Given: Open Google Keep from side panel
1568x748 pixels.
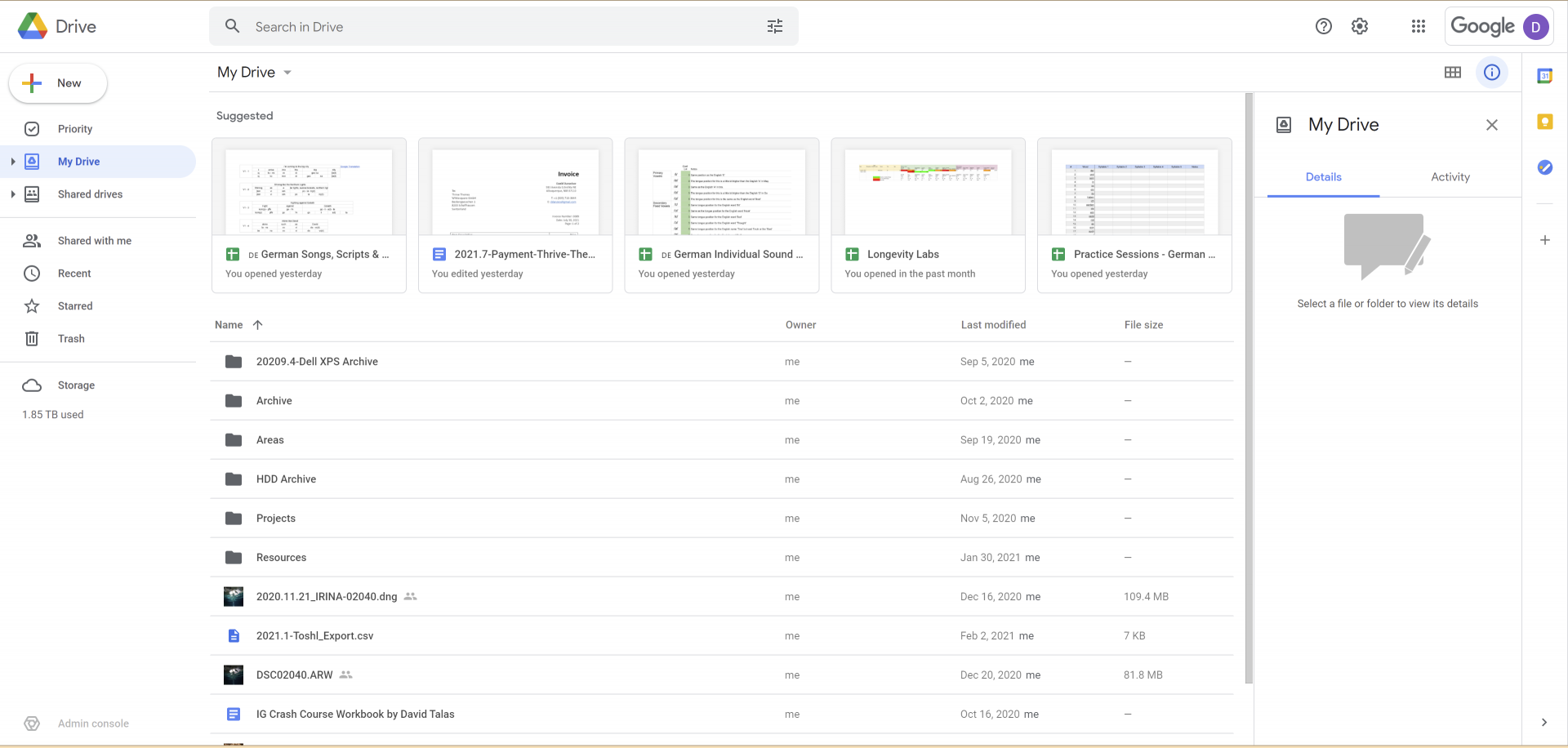Looking at the screenshot, I should (x=1544, y=122).
